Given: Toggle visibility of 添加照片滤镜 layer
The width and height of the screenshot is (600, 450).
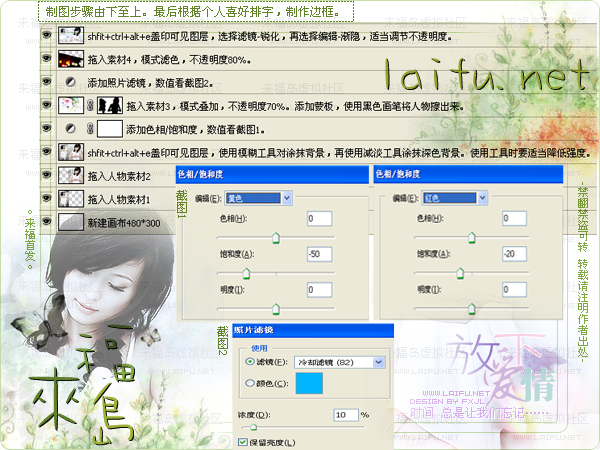Looking at the screenshot, I should point(47,81).
